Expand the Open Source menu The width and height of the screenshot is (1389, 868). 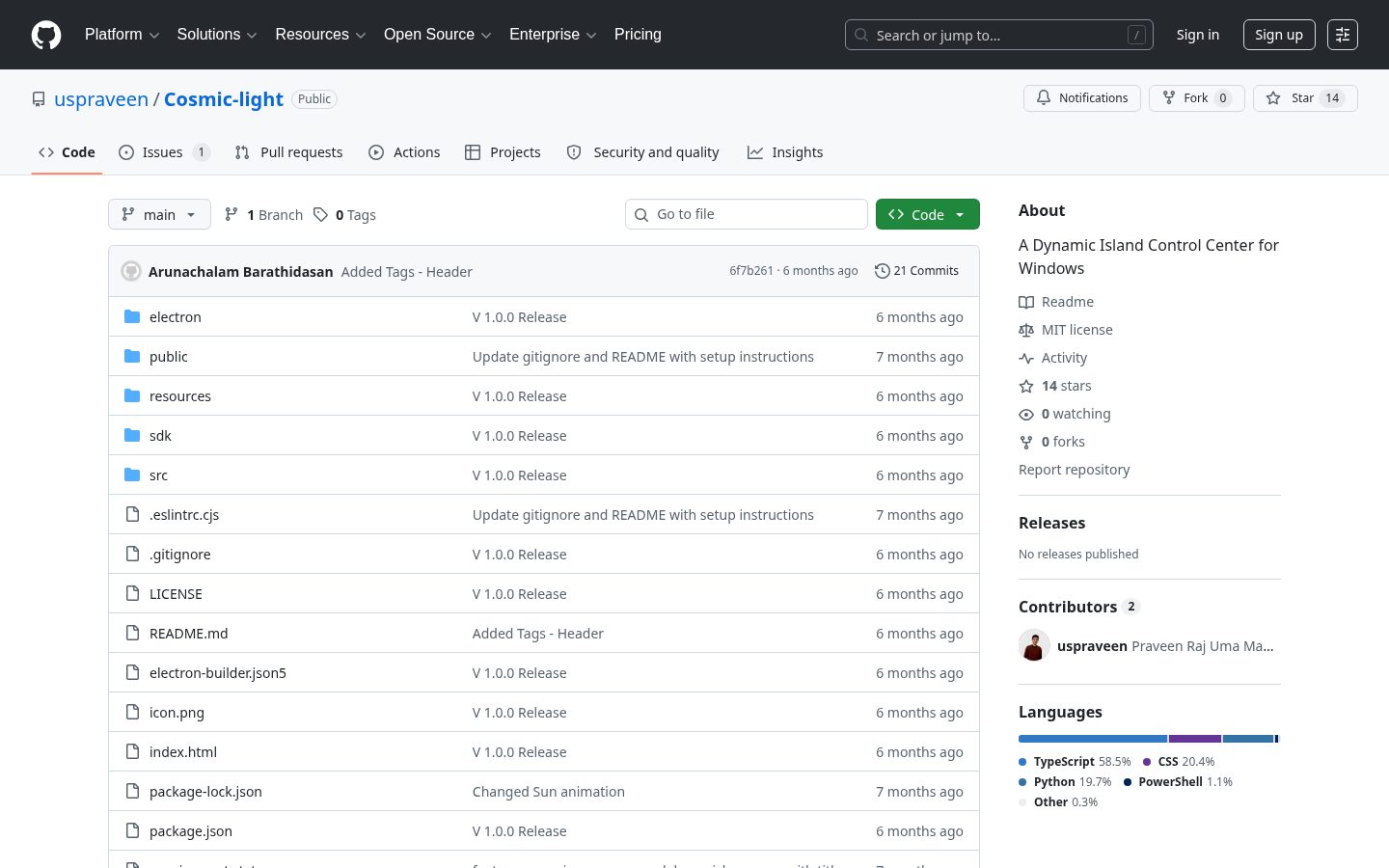tap(438, 35)
